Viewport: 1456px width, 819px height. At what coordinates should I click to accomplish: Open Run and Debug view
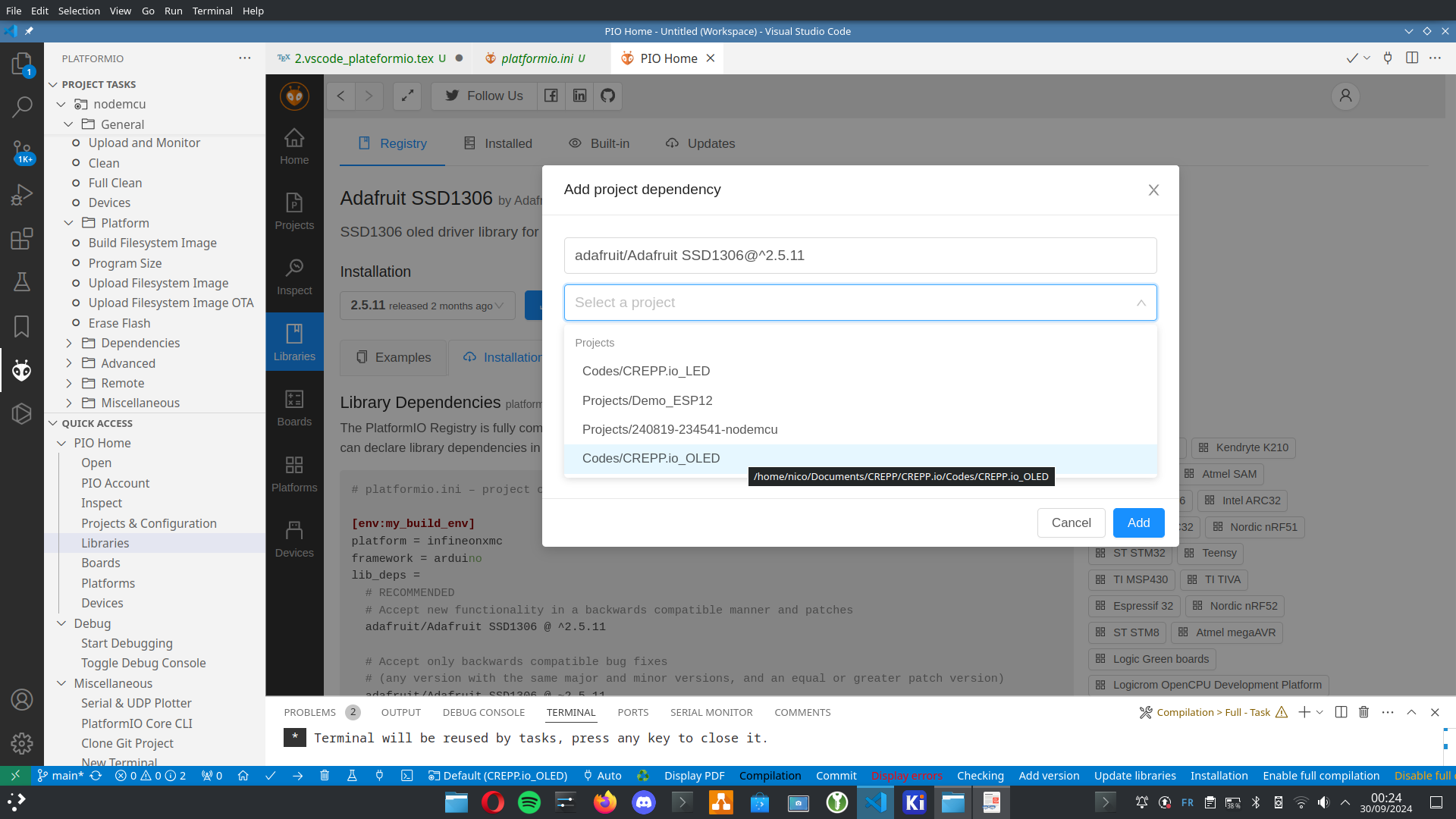[x=22, y=195]
